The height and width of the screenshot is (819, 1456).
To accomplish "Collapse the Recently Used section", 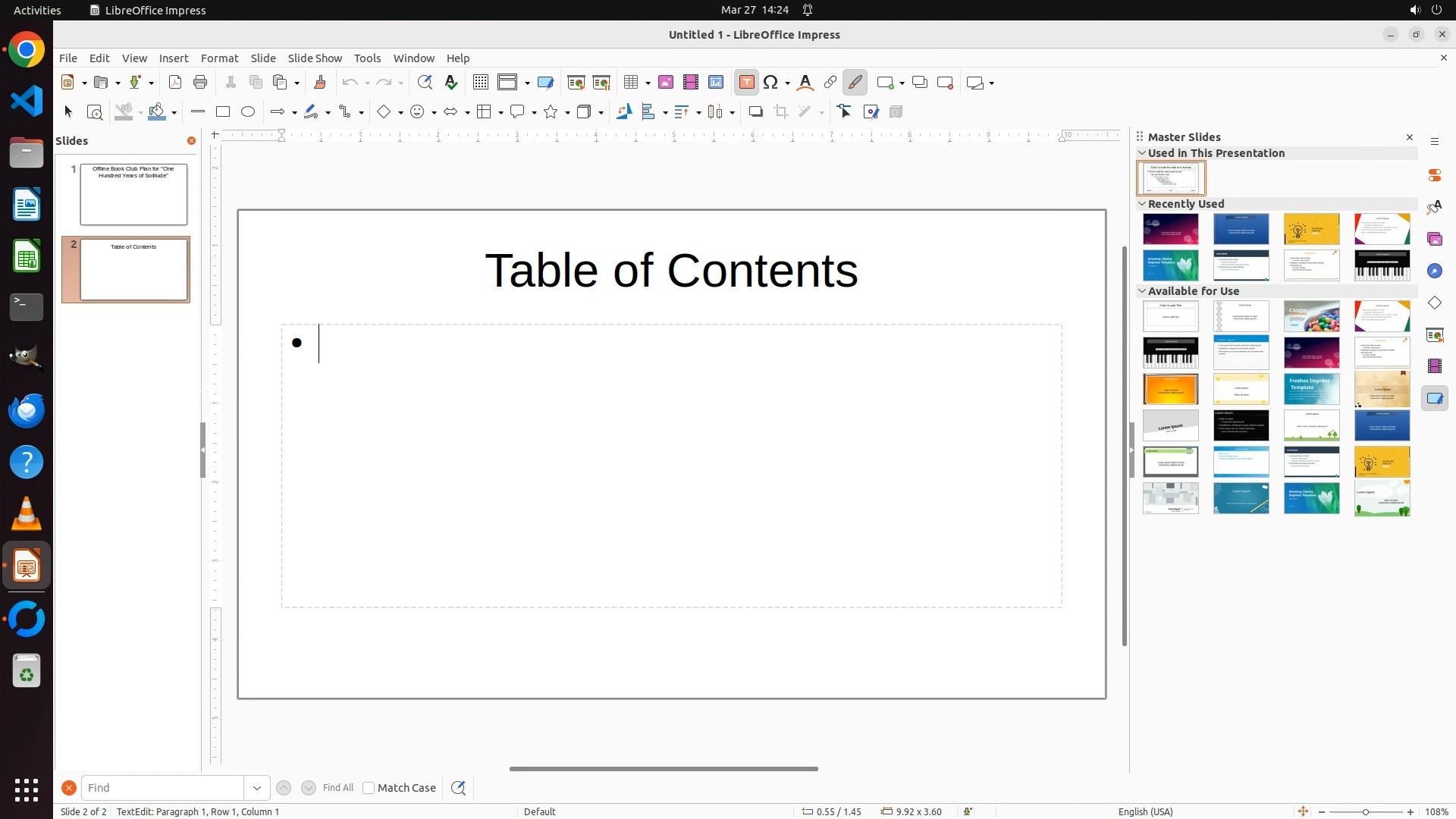I will pyautogui.click(x=1142, y=204).
